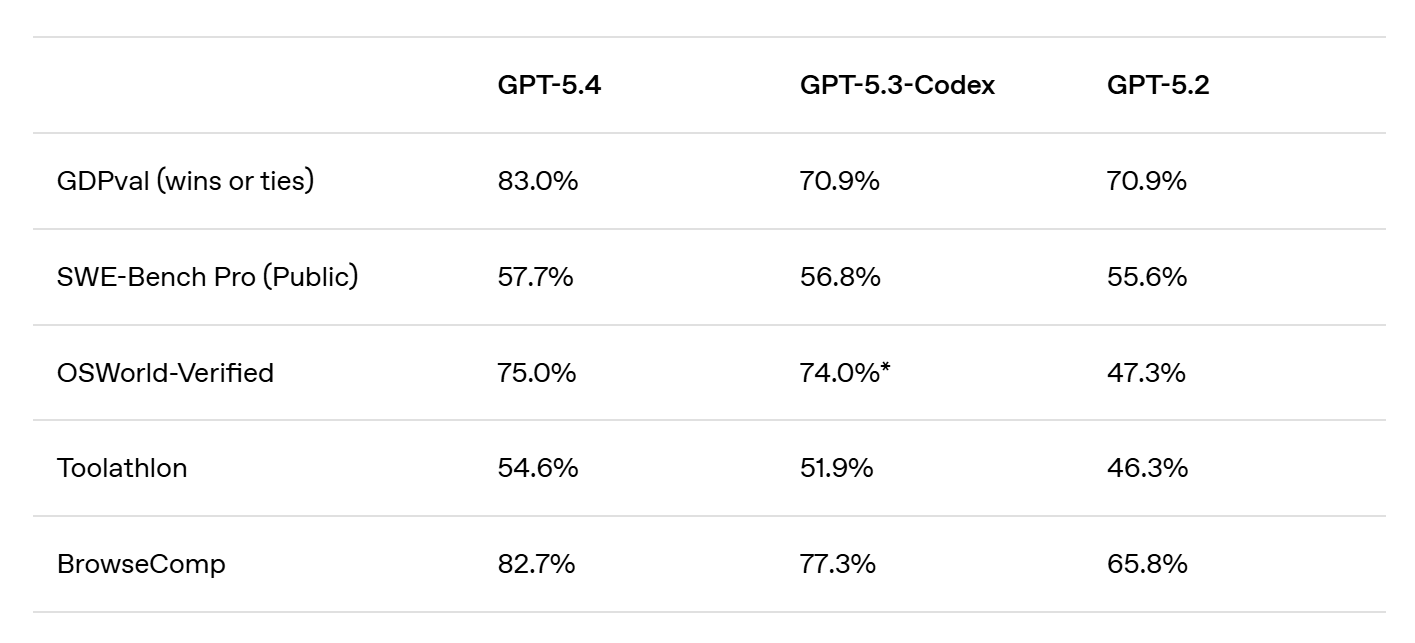Click the 46.3% Toolathlon value
This screenshot has width=1415, height=643.
pyautogui.click(x=1147, y=468)
